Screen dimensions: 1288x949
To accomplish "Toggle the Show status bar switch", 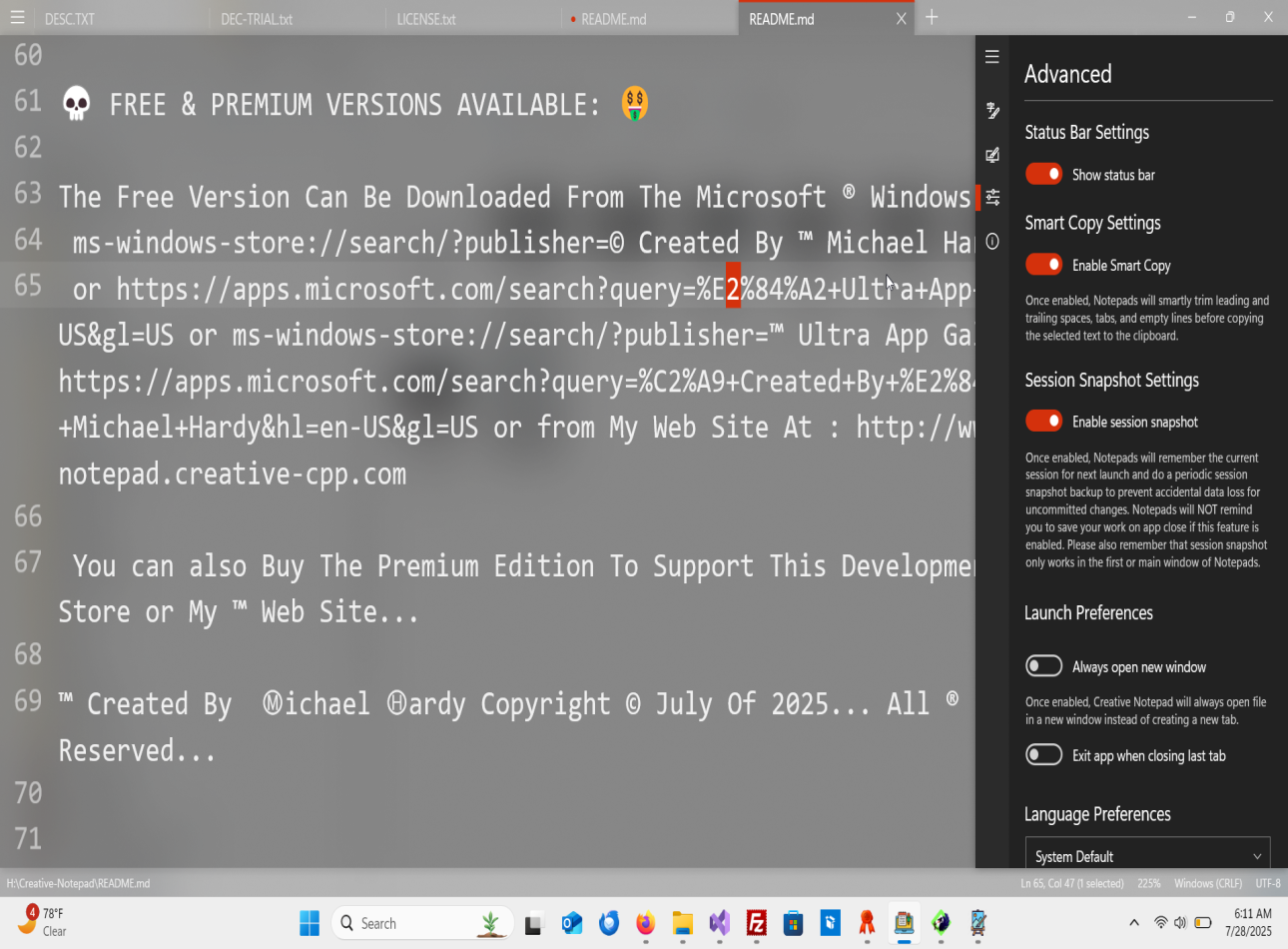I will click(x=1043, y=174).
